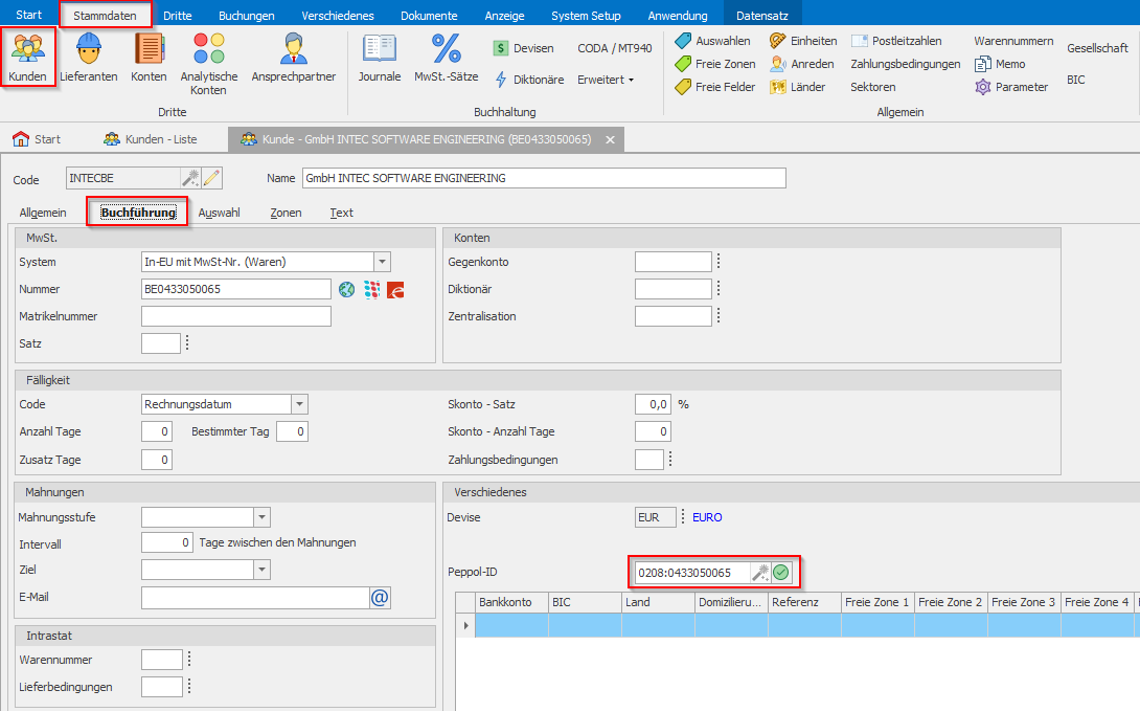1140x711 pixels.
Task: Open Lieferanten from the ribbon
Action: click(88, 56)
